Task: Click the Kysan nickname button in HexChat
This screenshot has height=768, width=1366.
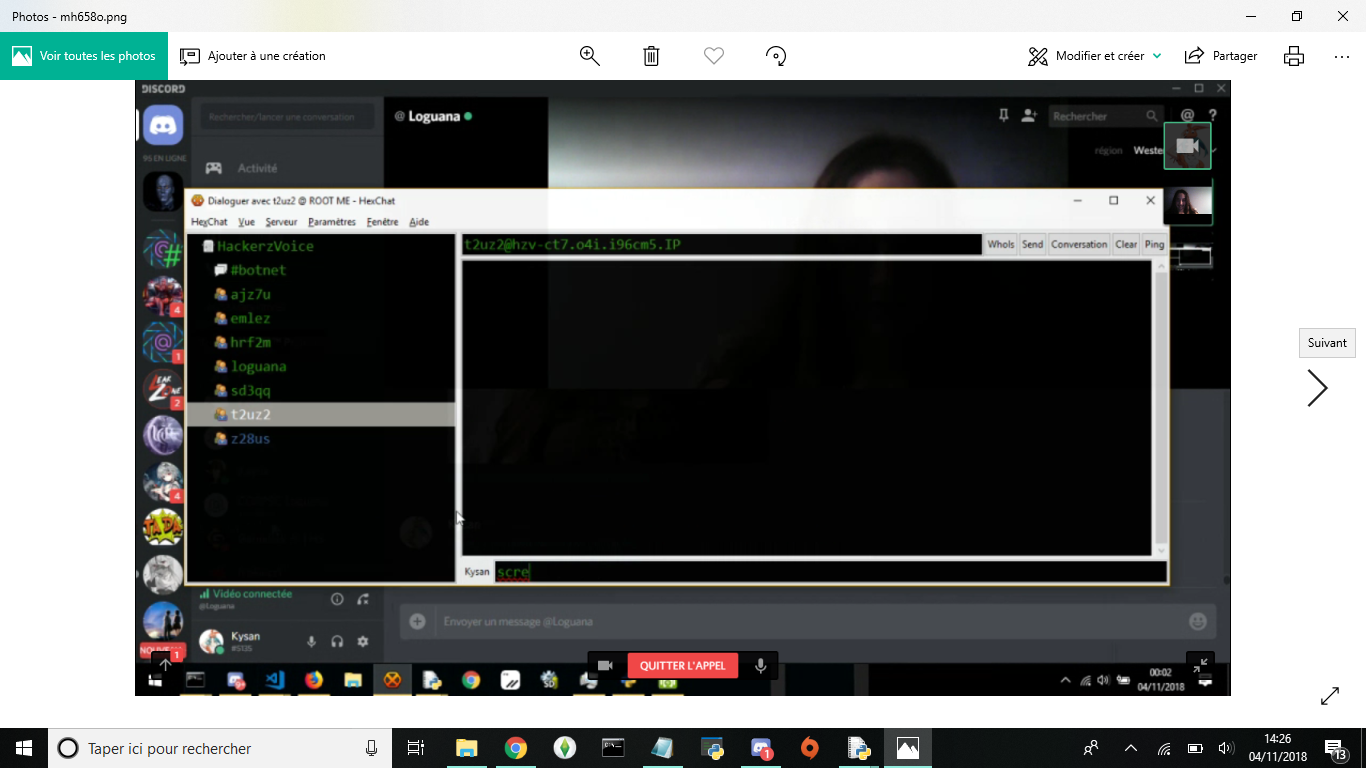Action: pos(477,572)
